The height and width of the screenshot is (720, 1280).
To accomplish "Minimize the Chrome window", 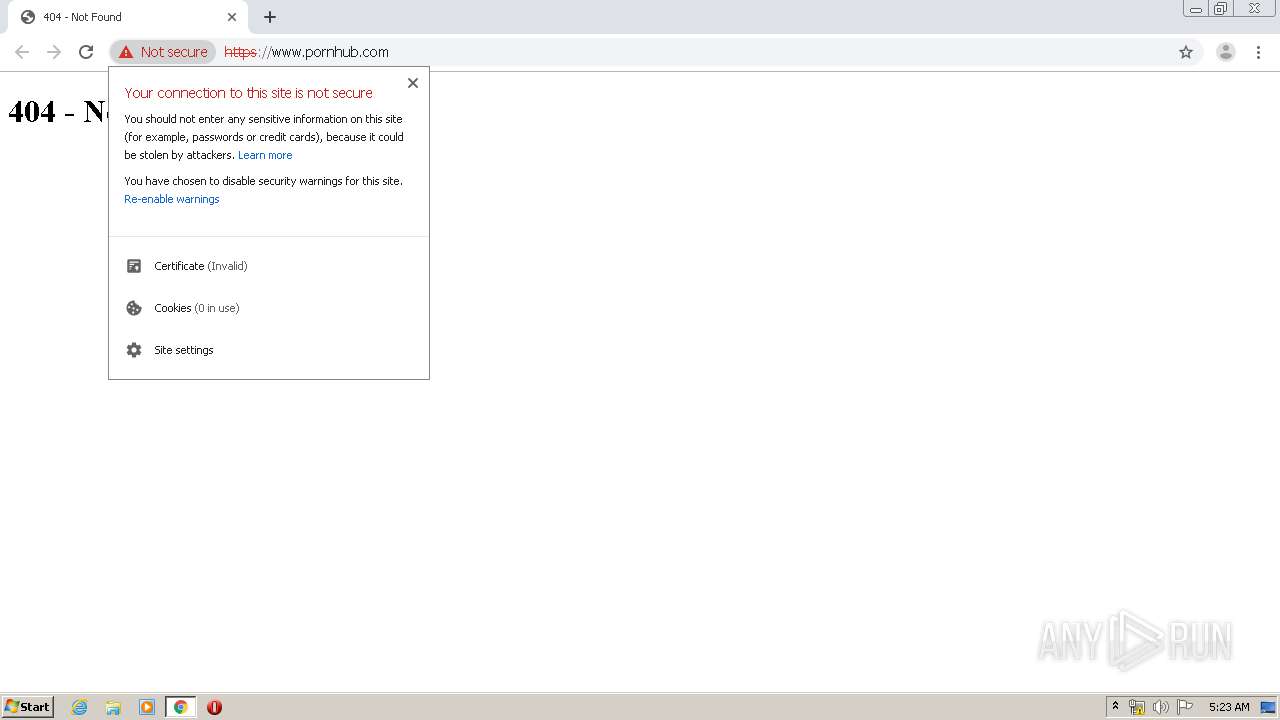I will click(x=1196, y=8).
